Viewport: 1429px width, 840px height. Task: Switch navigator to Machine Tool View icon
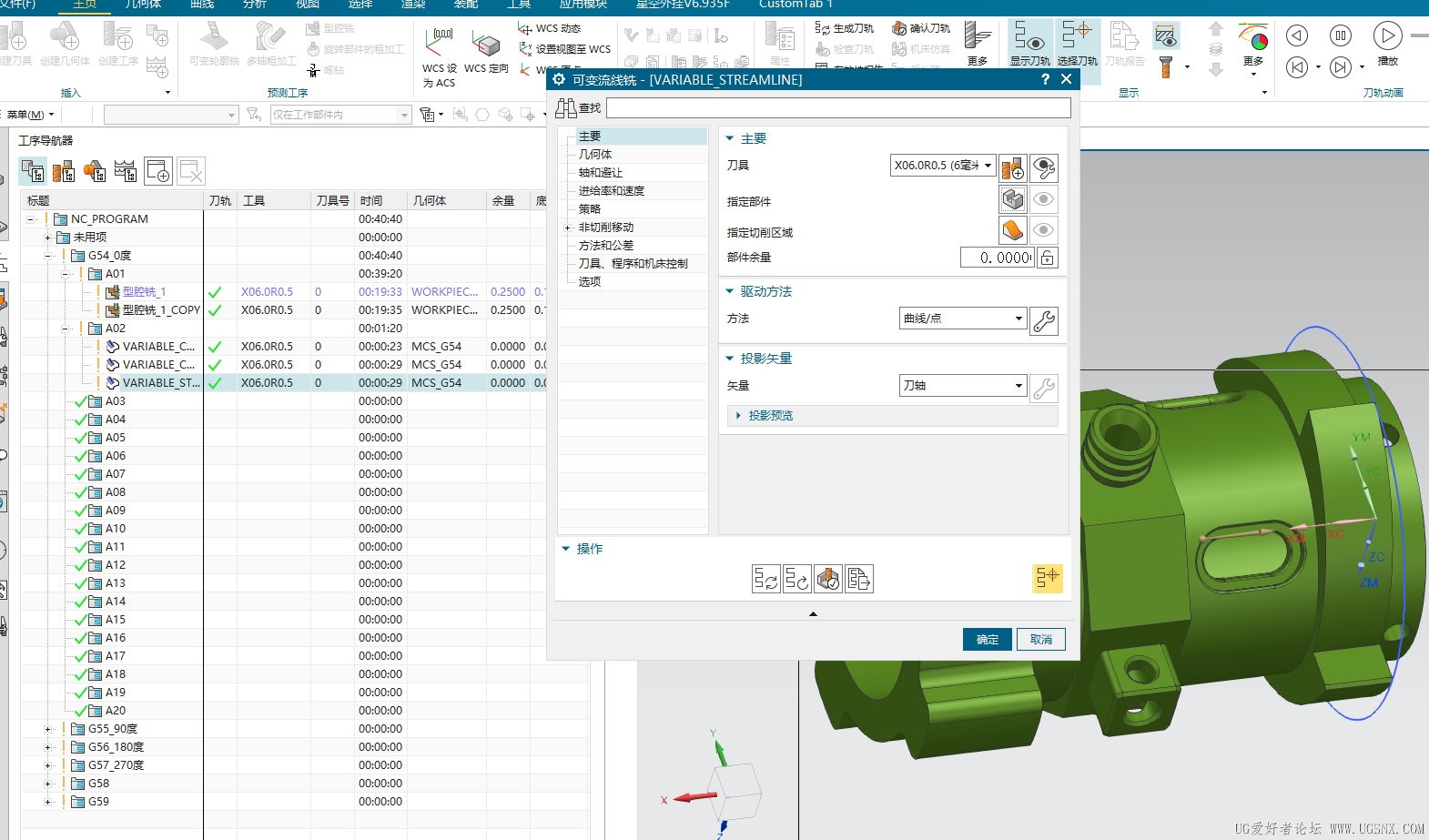[64, 171]
